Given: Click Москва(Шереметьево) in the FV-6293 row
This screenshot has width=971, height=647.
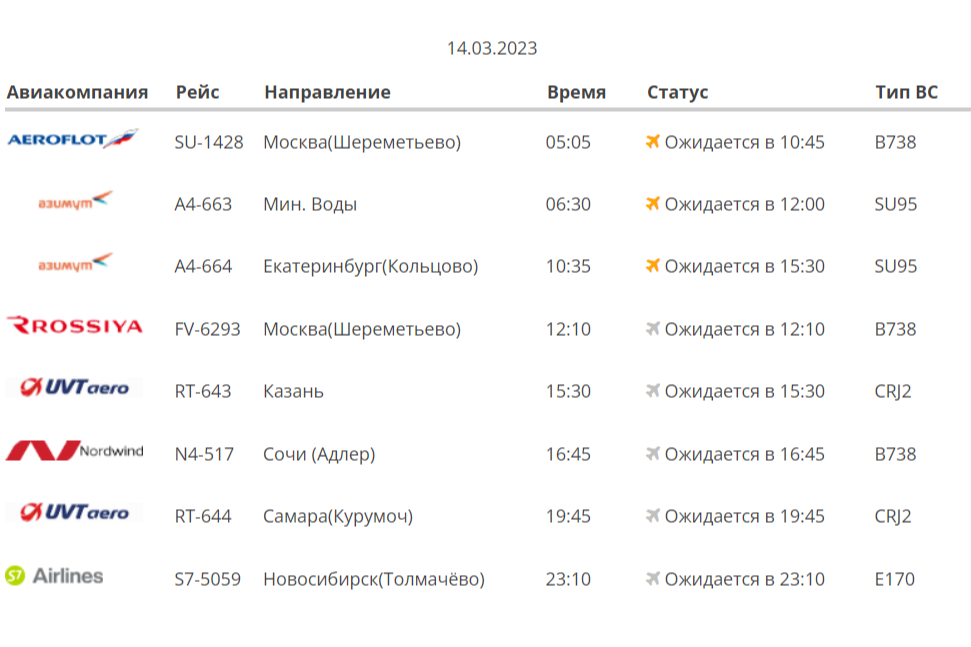Looking at the screenshot, I should 362,329.
